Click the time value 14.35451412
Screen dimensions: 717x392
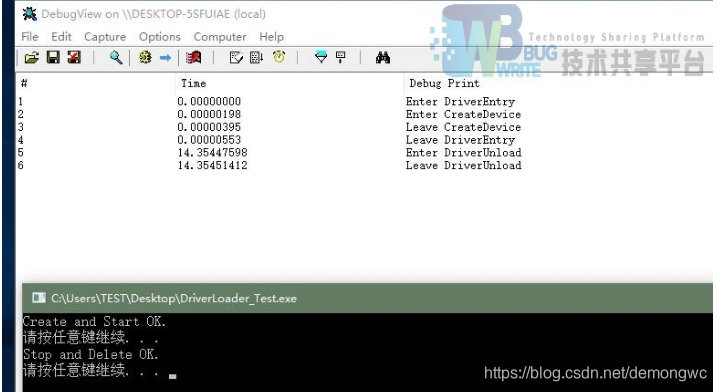[x=213, y=166]
